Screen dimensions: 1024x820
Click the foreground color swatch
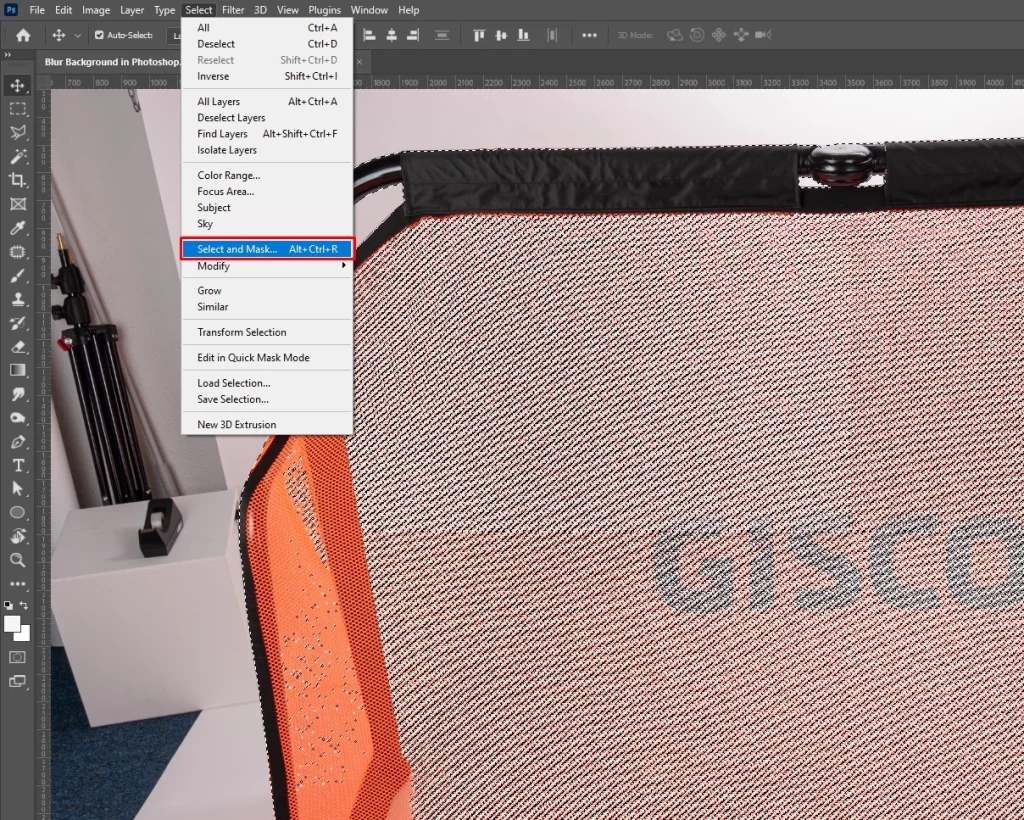[x=14, y=624]
